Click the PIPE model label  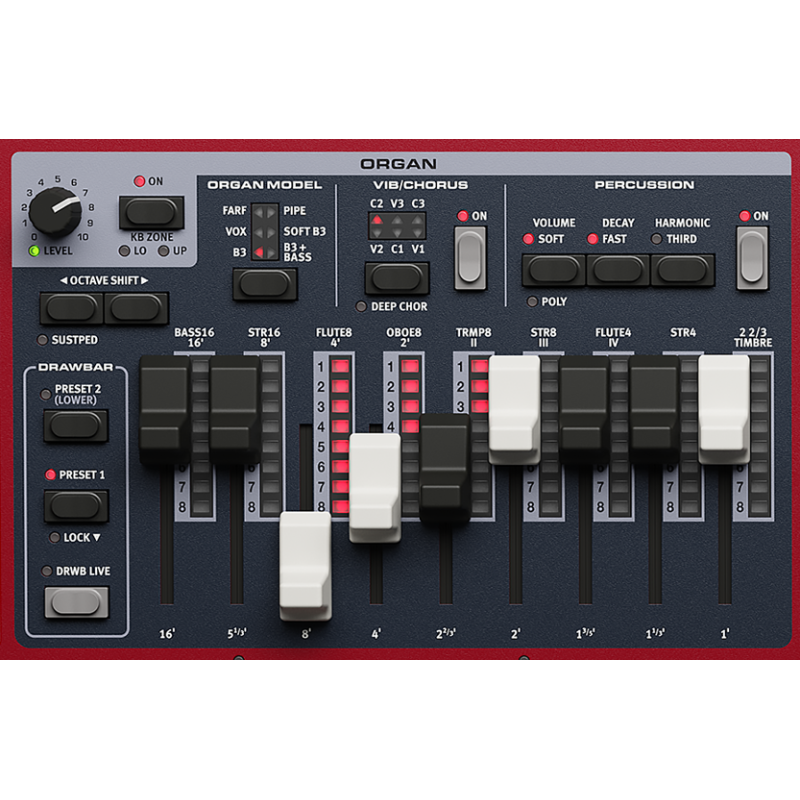tap(295, 211)
